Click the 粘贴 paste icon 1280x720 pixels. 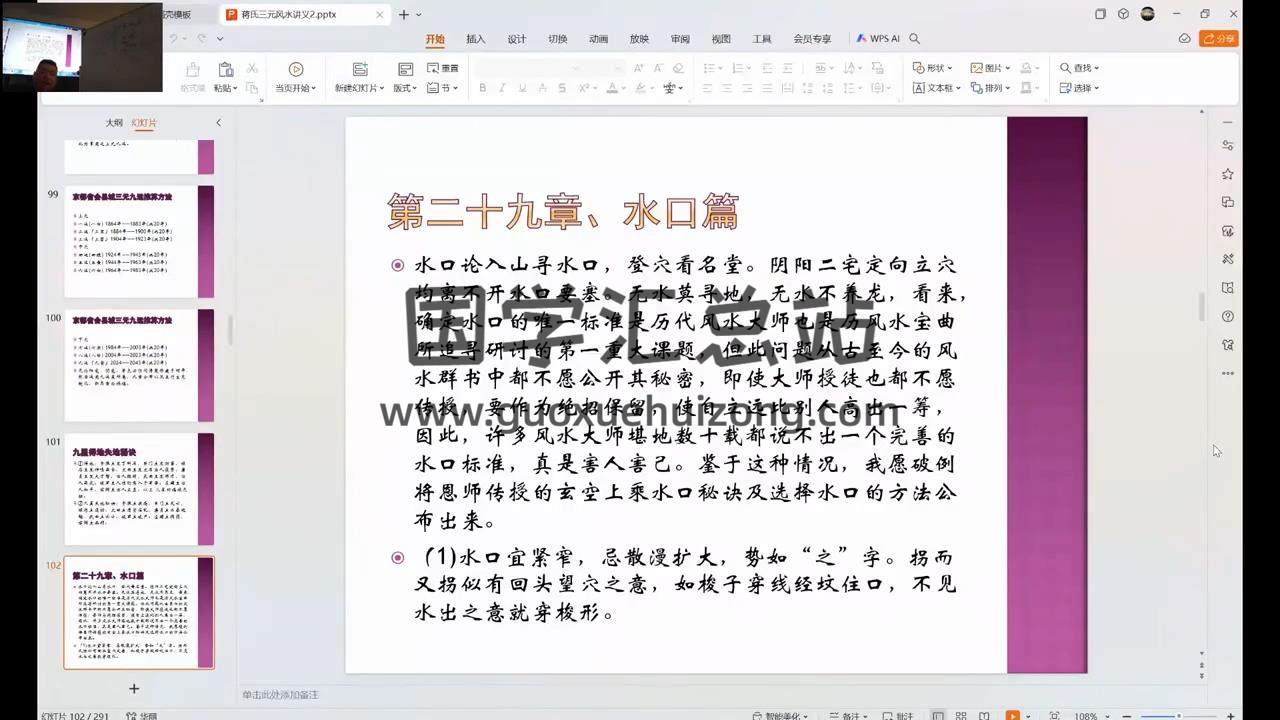(x=225, y=69)
